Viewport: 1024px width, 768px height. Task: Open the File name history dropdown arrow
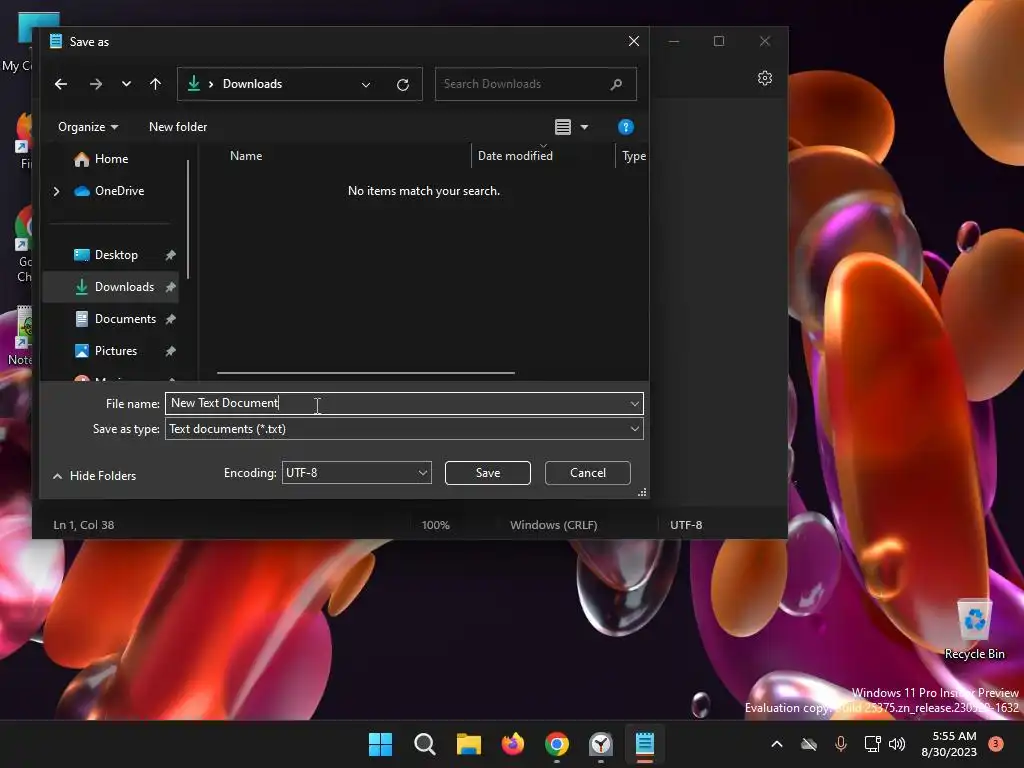click(634, 404)
